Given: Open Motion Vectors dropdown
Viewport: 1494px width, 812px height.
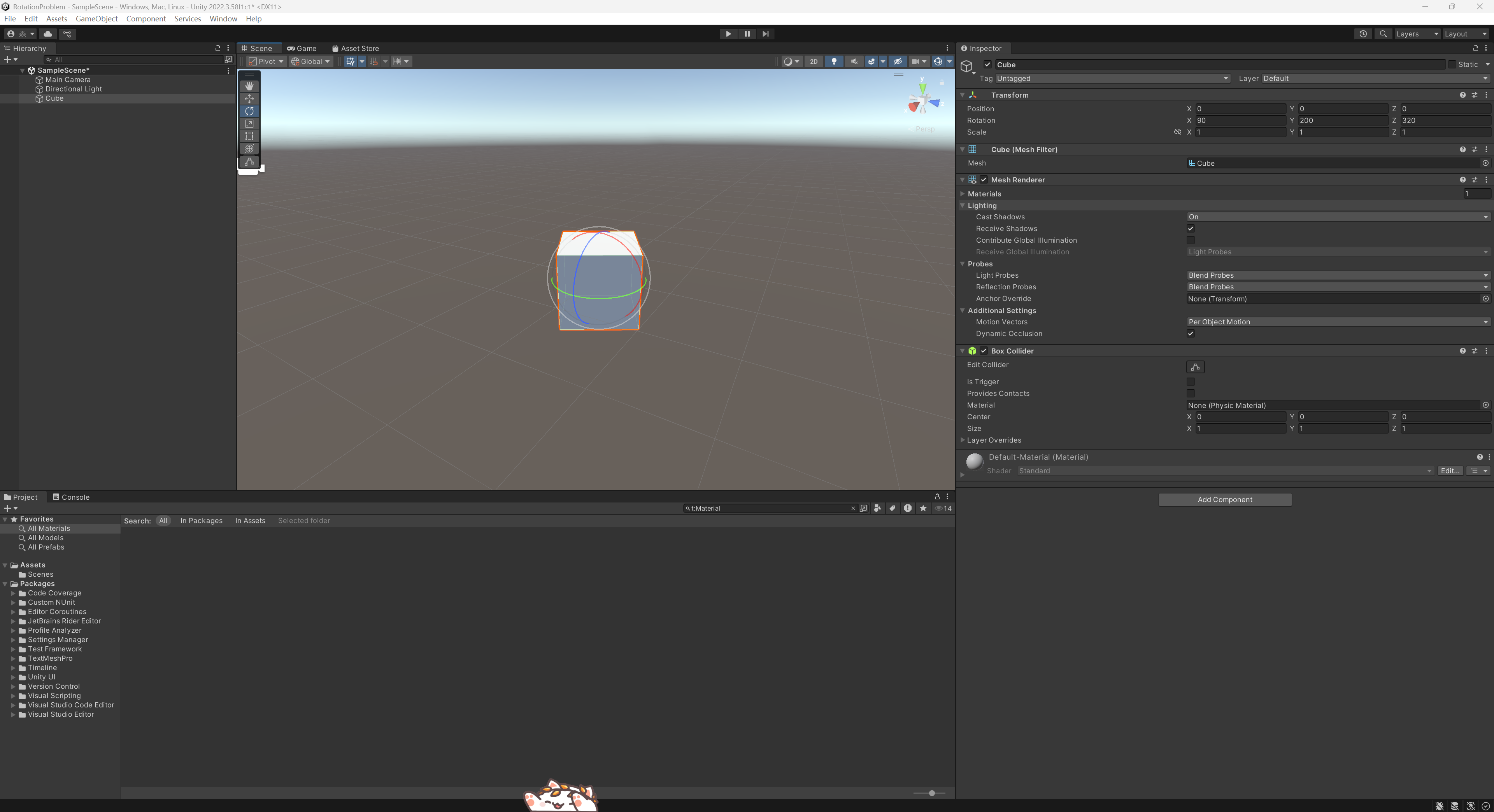Looking at the screenshot, I should [1338, 322].
